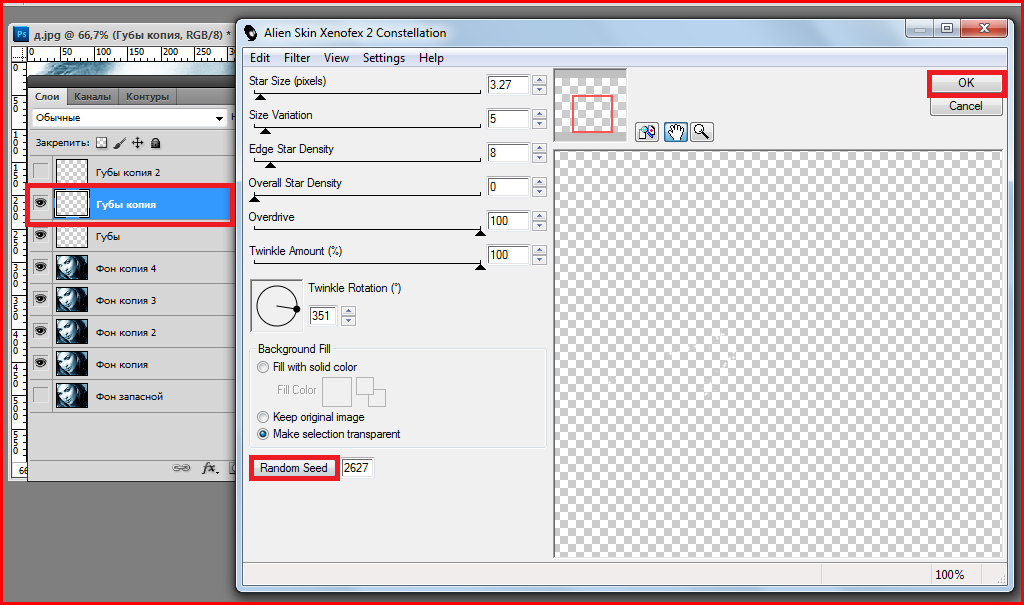Click the Star Size value field
Image resolution: width=1024 pixels, height=605 pixels.
point(508,85)
